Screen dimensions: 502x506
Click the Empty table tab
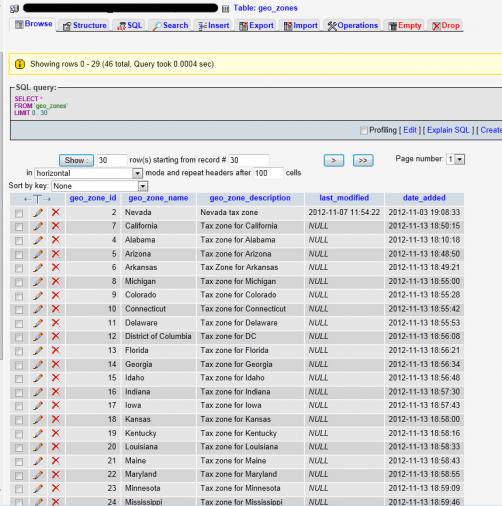[x=405, y=25]
